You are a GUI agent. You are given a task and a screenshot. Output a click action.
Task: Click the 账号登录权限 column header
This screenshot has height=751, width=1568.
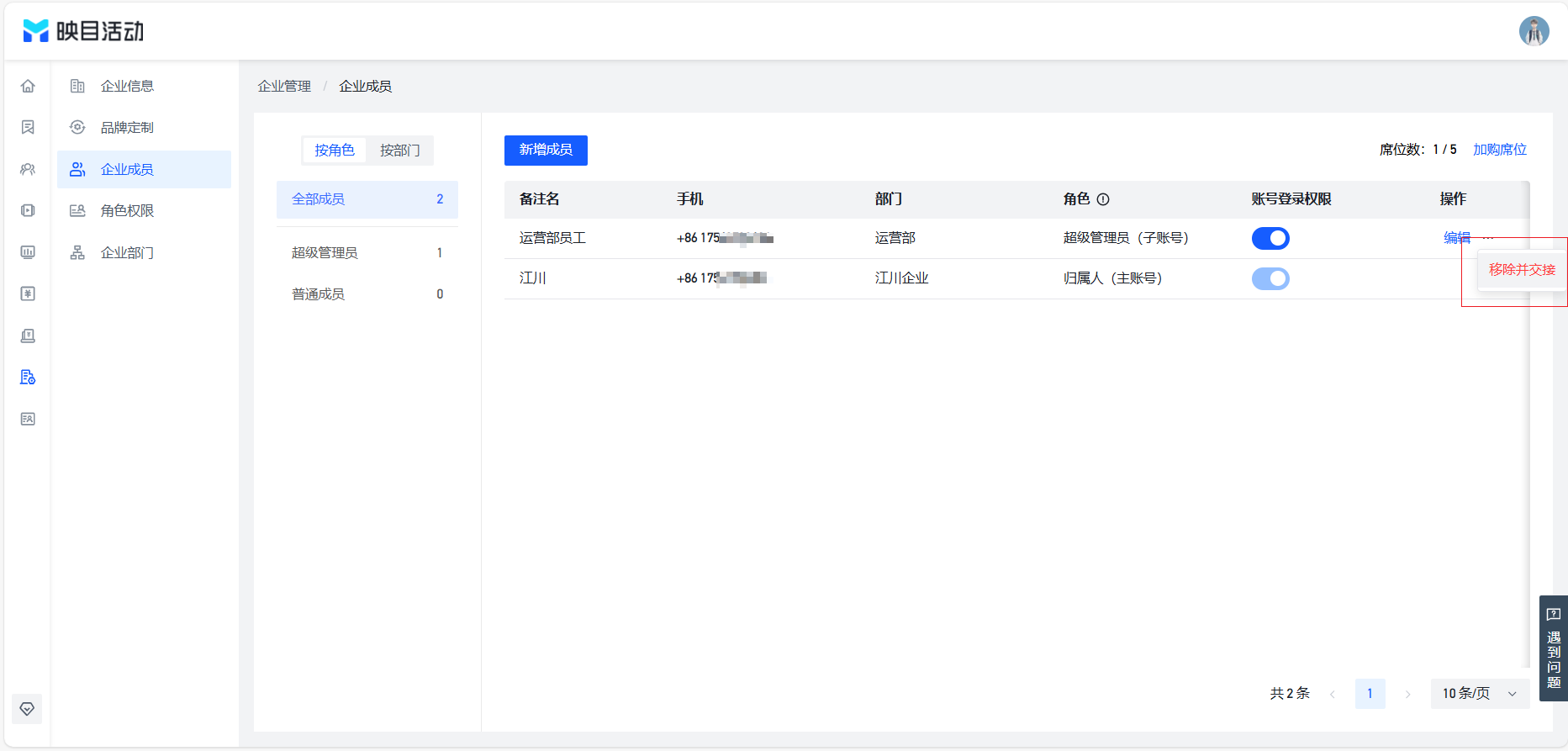tap(1291, 199)
